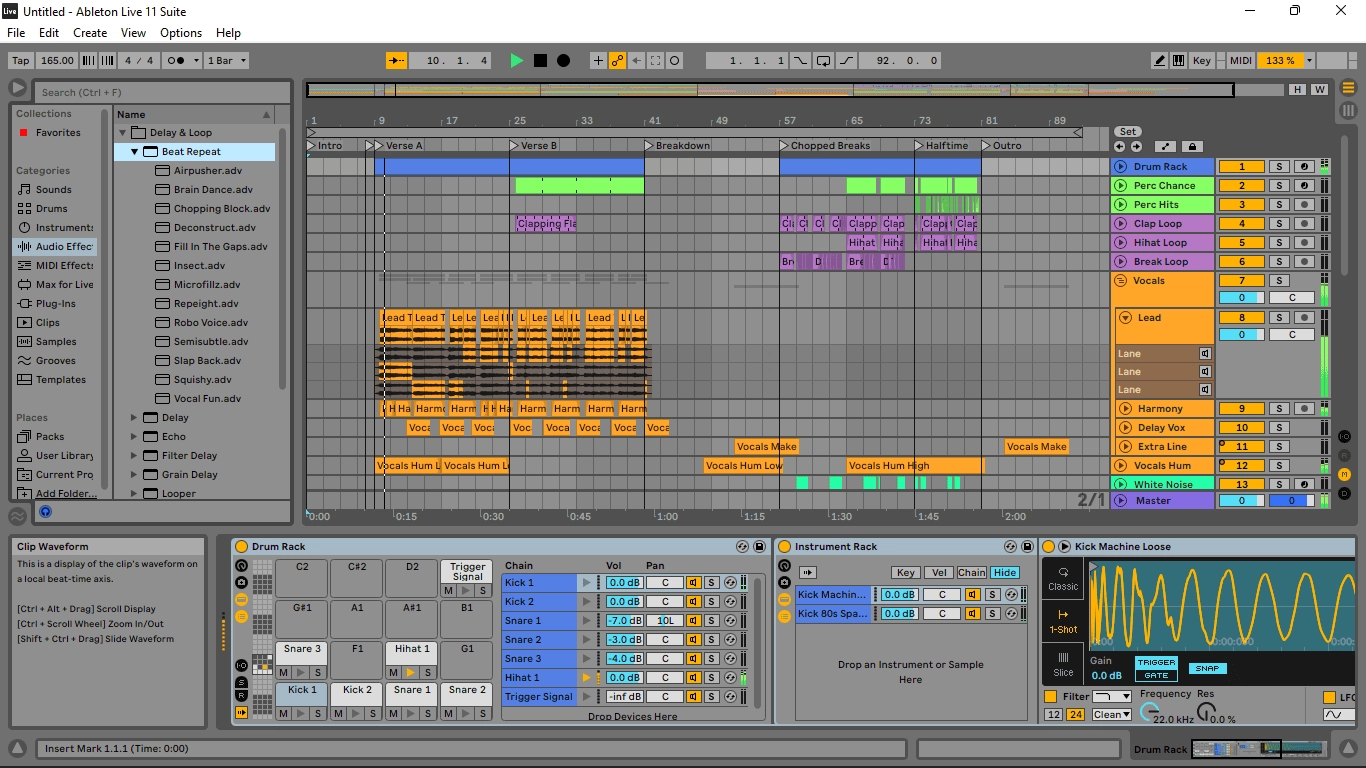Toggle Lock Envelopes padlock icon
Viewport: 1366px width, 768px height.
pyautogui.click(x=1192, y=146)
